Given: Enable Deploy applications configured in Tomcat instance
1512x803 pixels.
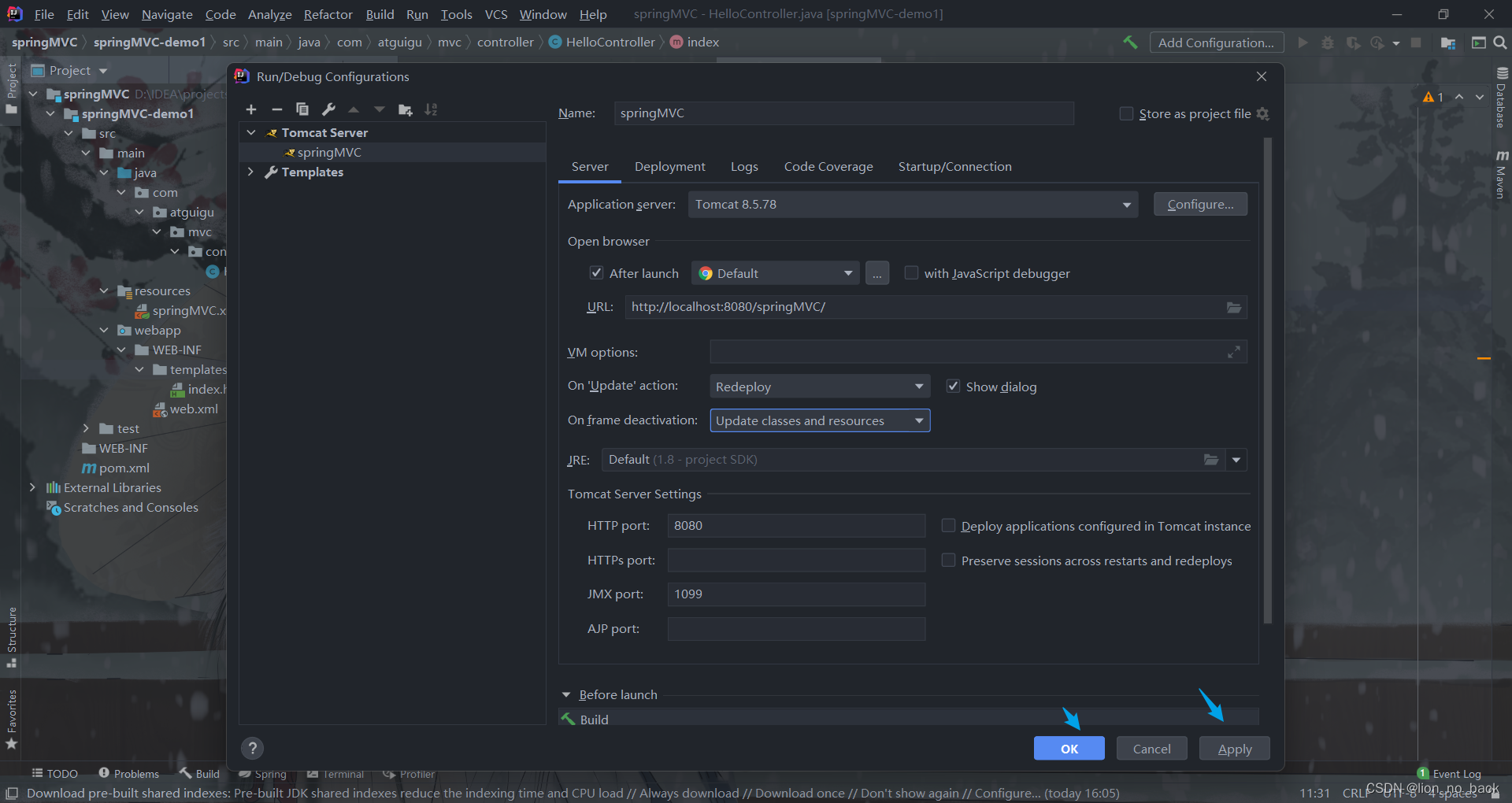Looking at the screenshot, I should click(948, 526).
